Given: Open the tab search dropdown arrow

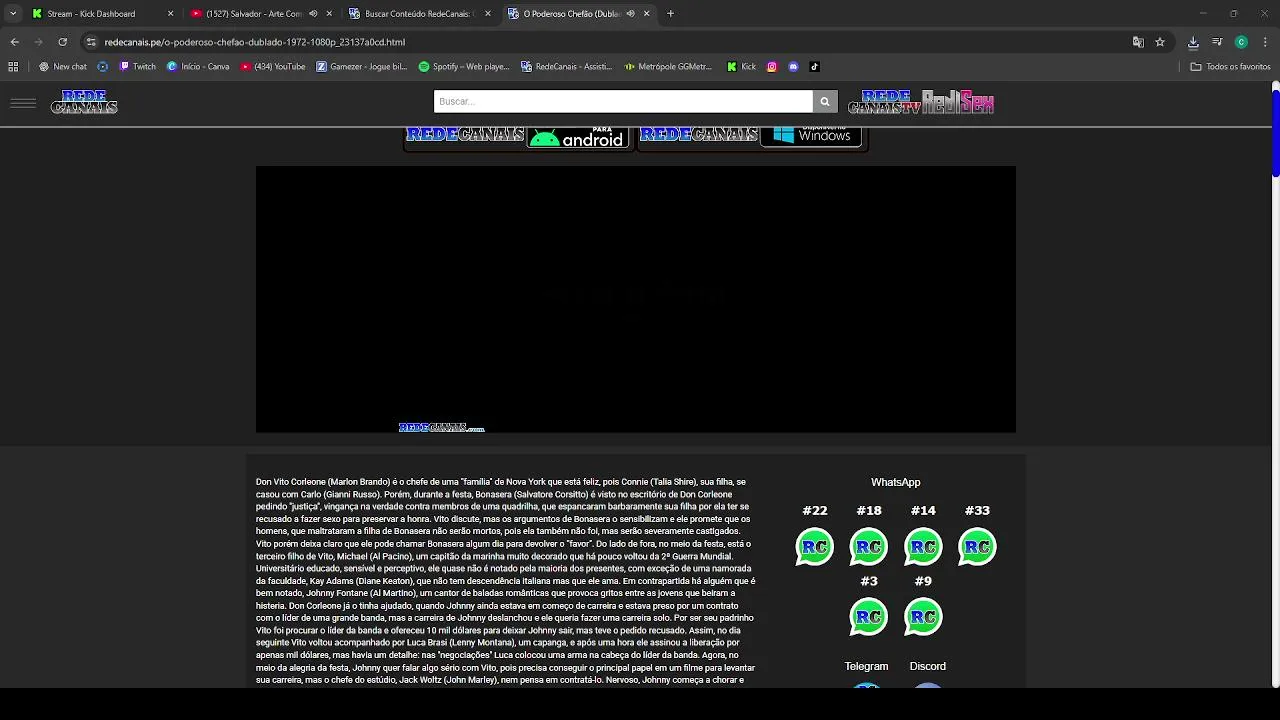Looking at the screenshot, I should [12, 14].
